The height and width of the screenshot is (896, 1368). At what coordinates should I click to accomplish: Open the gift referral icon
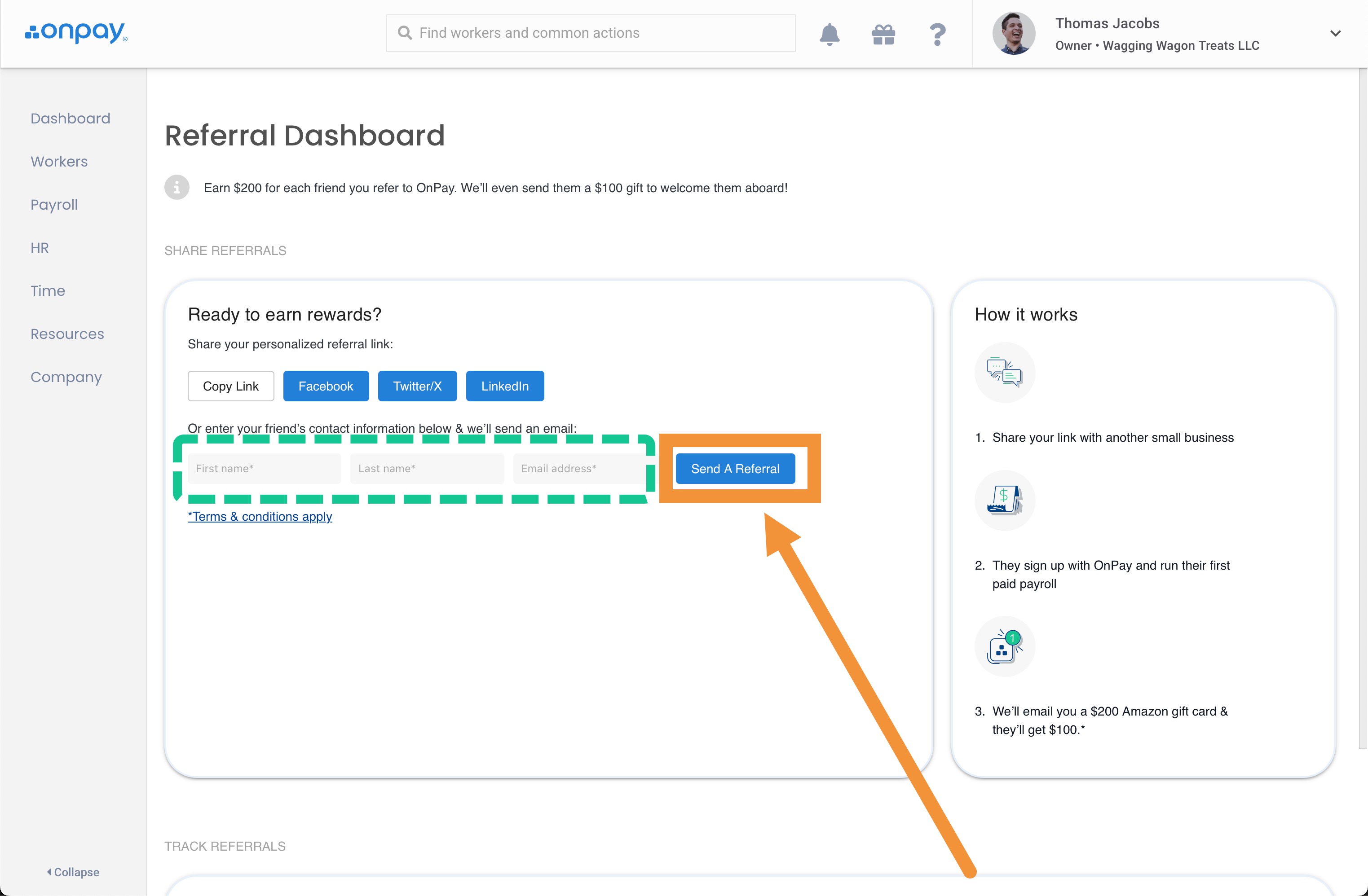click(883, 35)
